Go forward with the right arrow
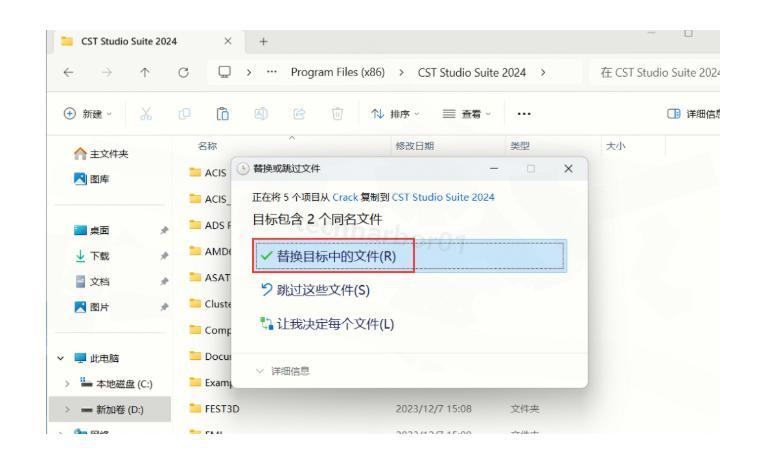The width and height of the screenshot is (765, 465). click(x=106, y=73)
